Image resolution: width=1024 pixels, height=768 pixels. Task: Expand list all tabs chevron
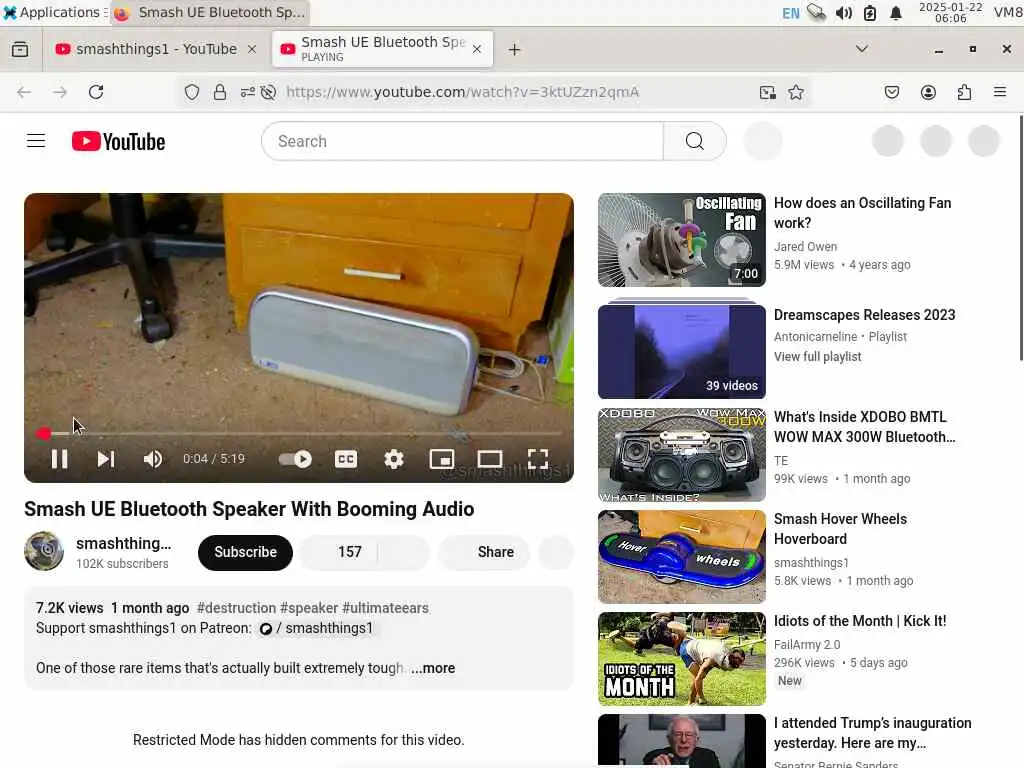pyautogui.click(x=862, y=49)
